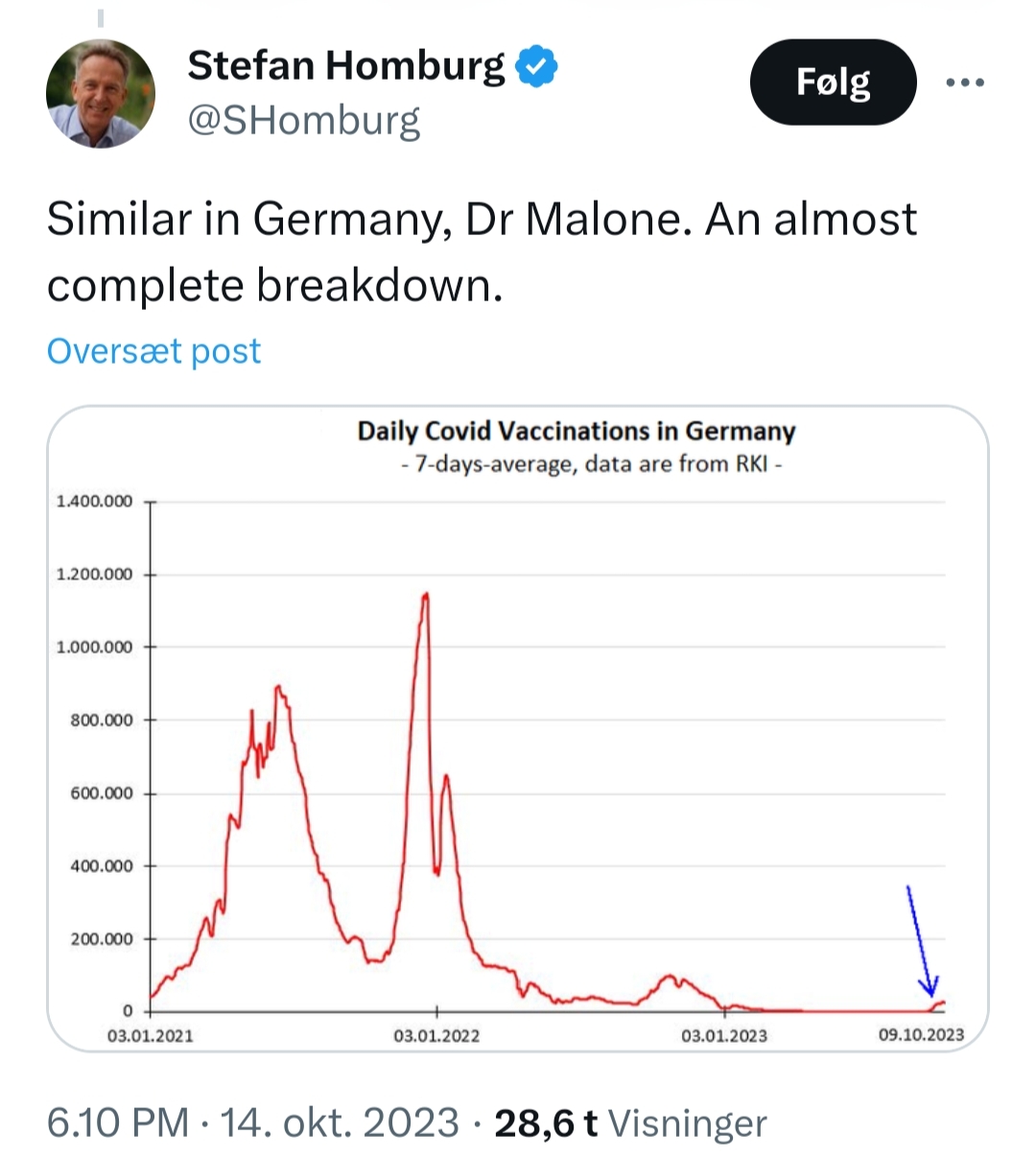Click the 09.10.2023 x-axis date label
This screenshot has height=1157, width=1036.
tap(921, 1035)
